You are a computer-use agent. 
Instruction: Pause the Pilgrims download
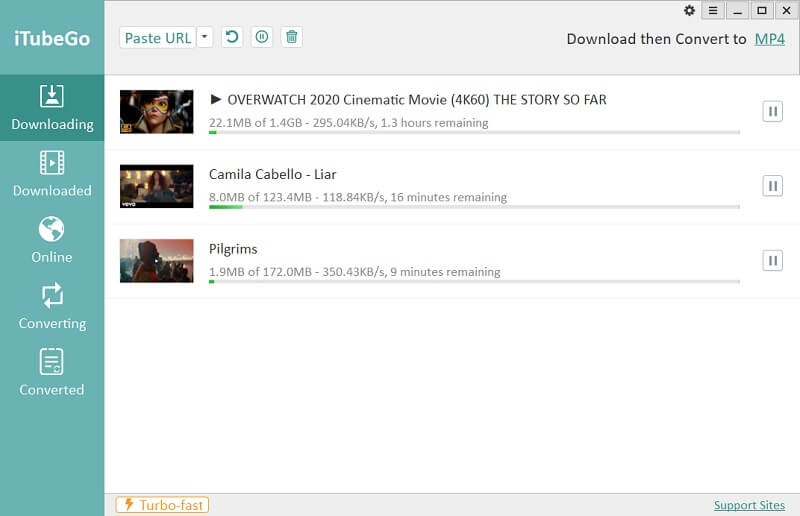[772, 261]
